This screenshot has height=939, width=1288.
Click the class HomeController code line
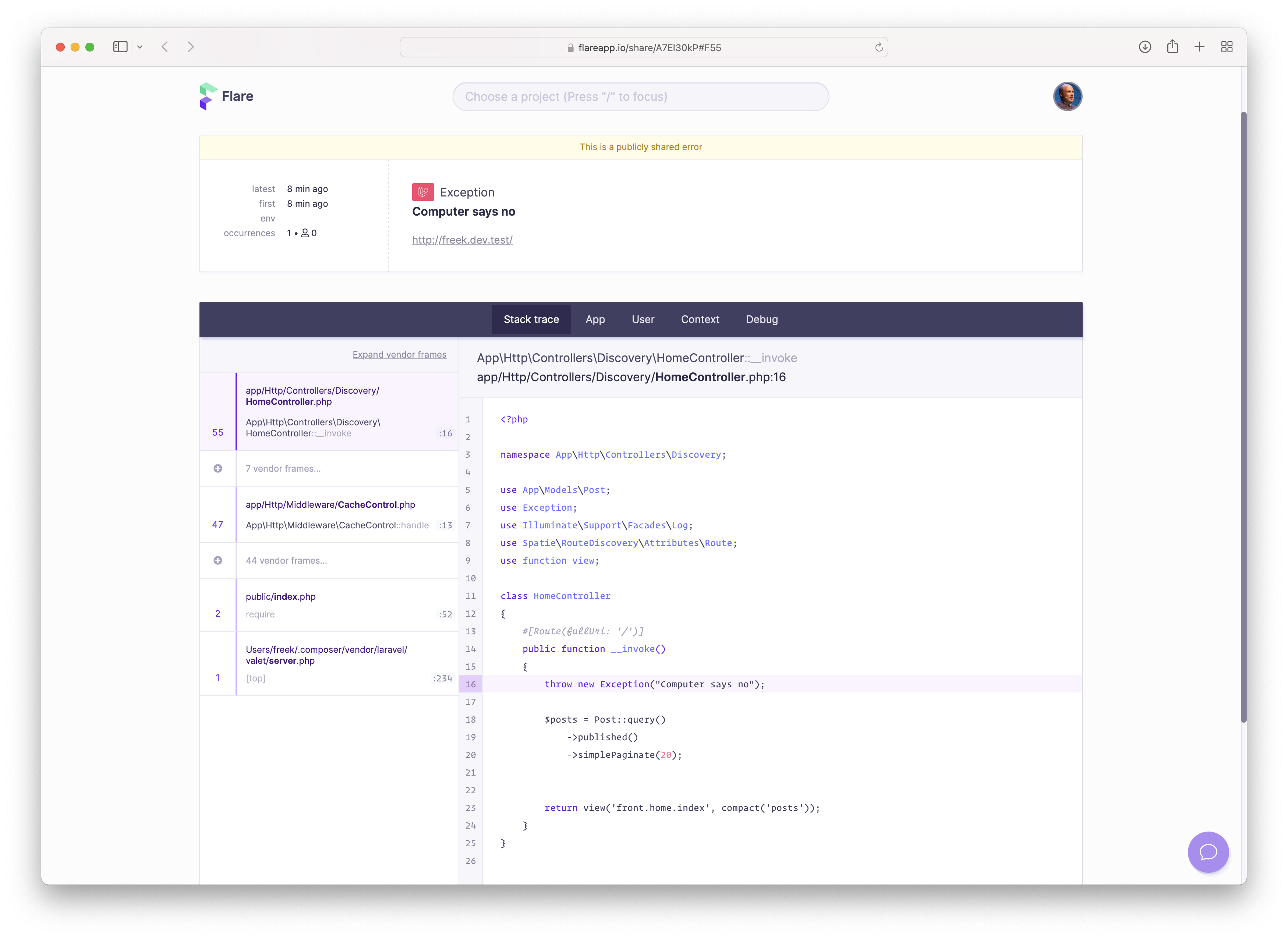tap(555, 596)
